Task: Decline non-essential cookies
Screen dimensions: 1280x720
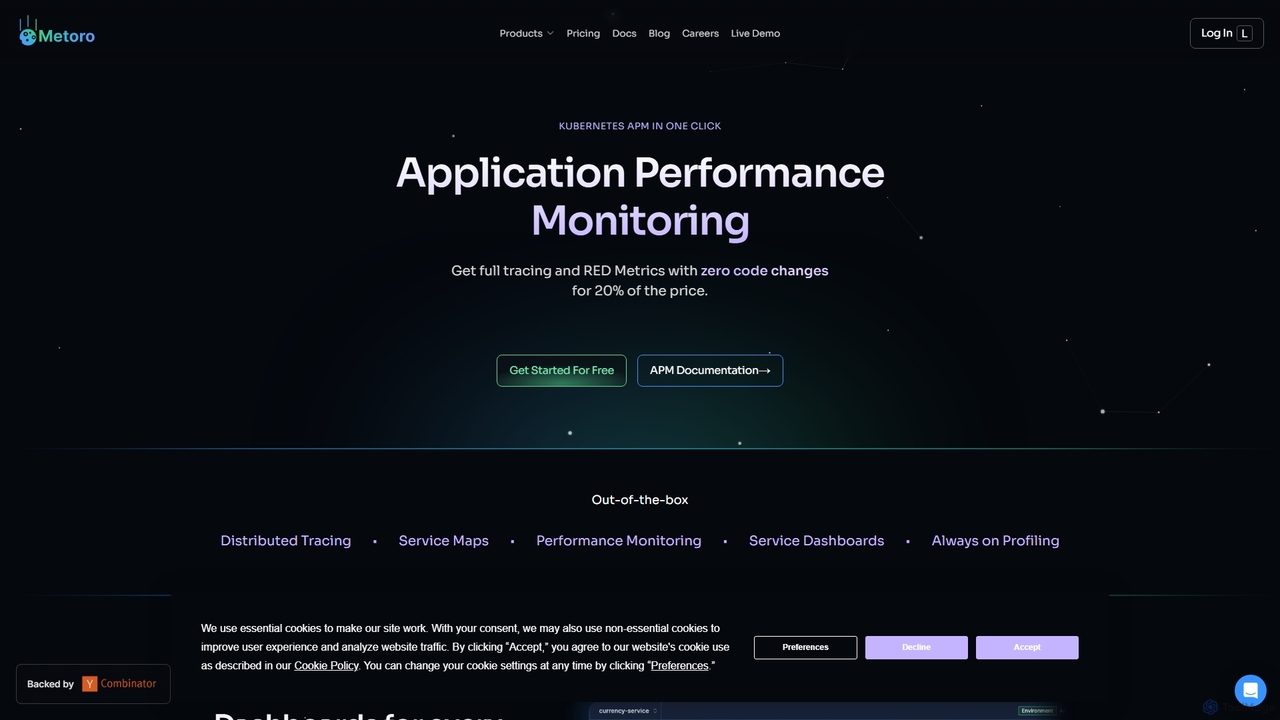Action: point(916,647)
